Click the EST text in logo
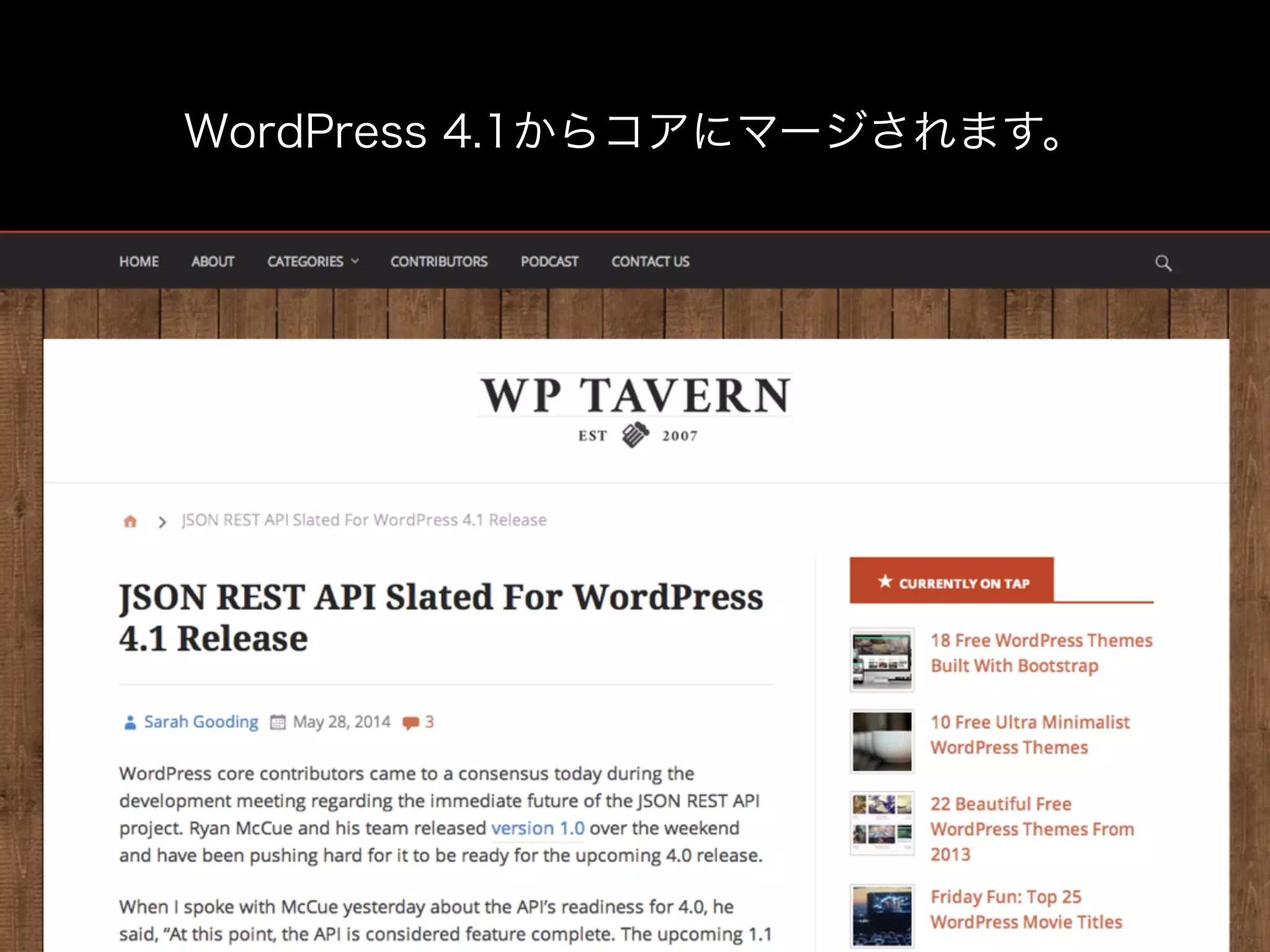The height and width of the screenshot is (952, 1270). [592, 436]
